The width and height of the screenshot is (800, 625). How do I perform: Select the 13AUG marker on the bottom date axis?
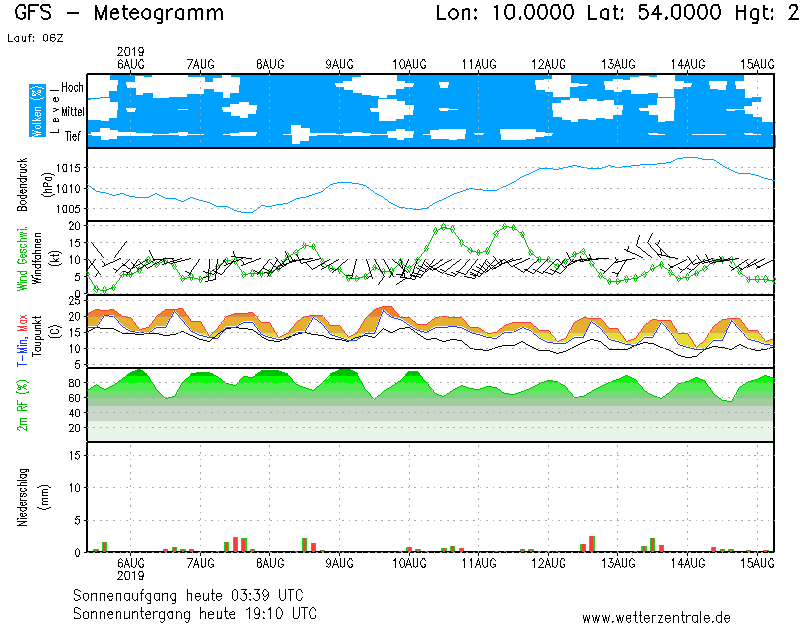619,563
